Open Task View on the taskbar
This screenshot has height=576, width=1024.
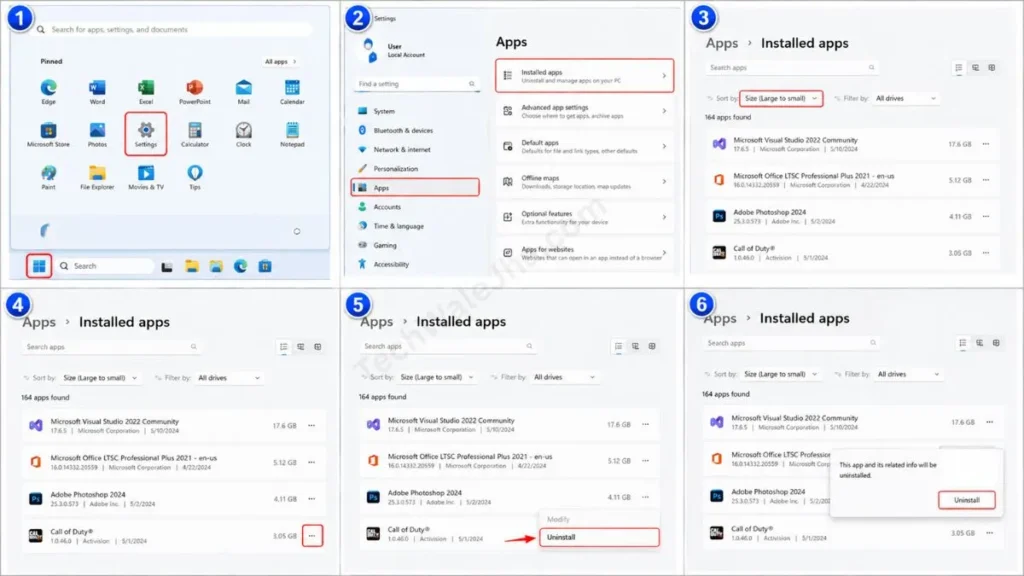click(167, 266)
